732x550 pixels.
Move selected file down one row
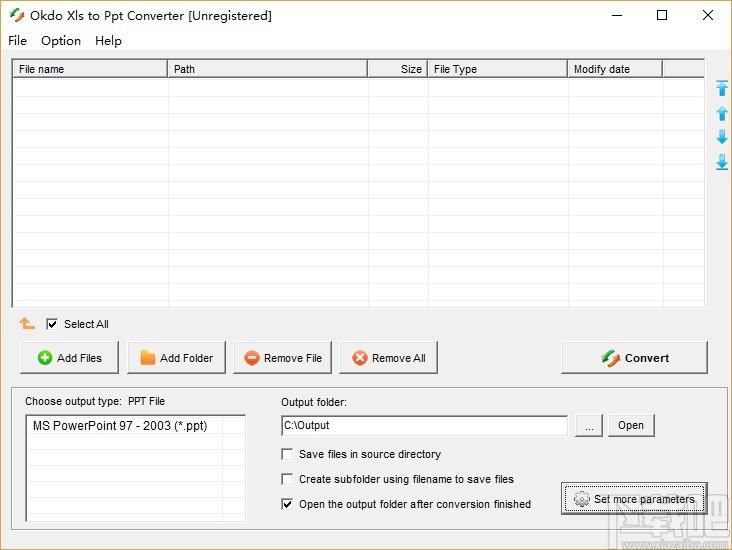point(722,137)
